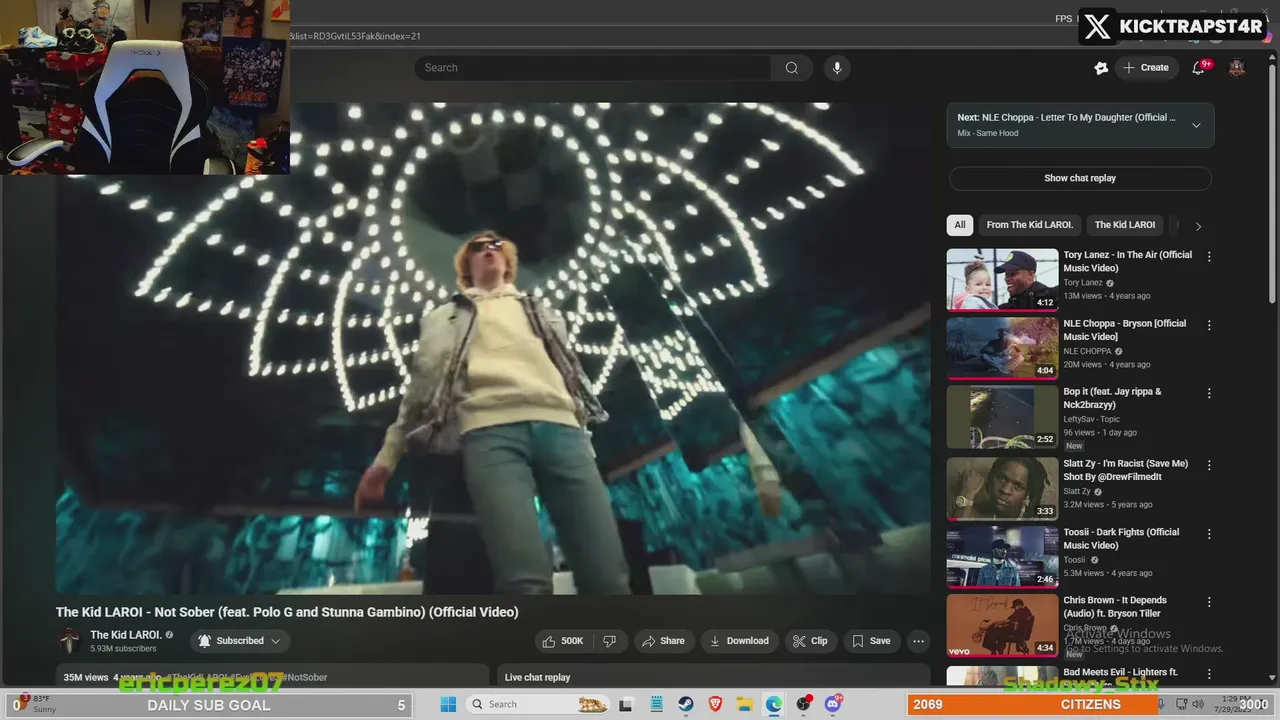1280x720 pixels.
Task: Click the #NotSober hashtag
Action: click(305, 677)
